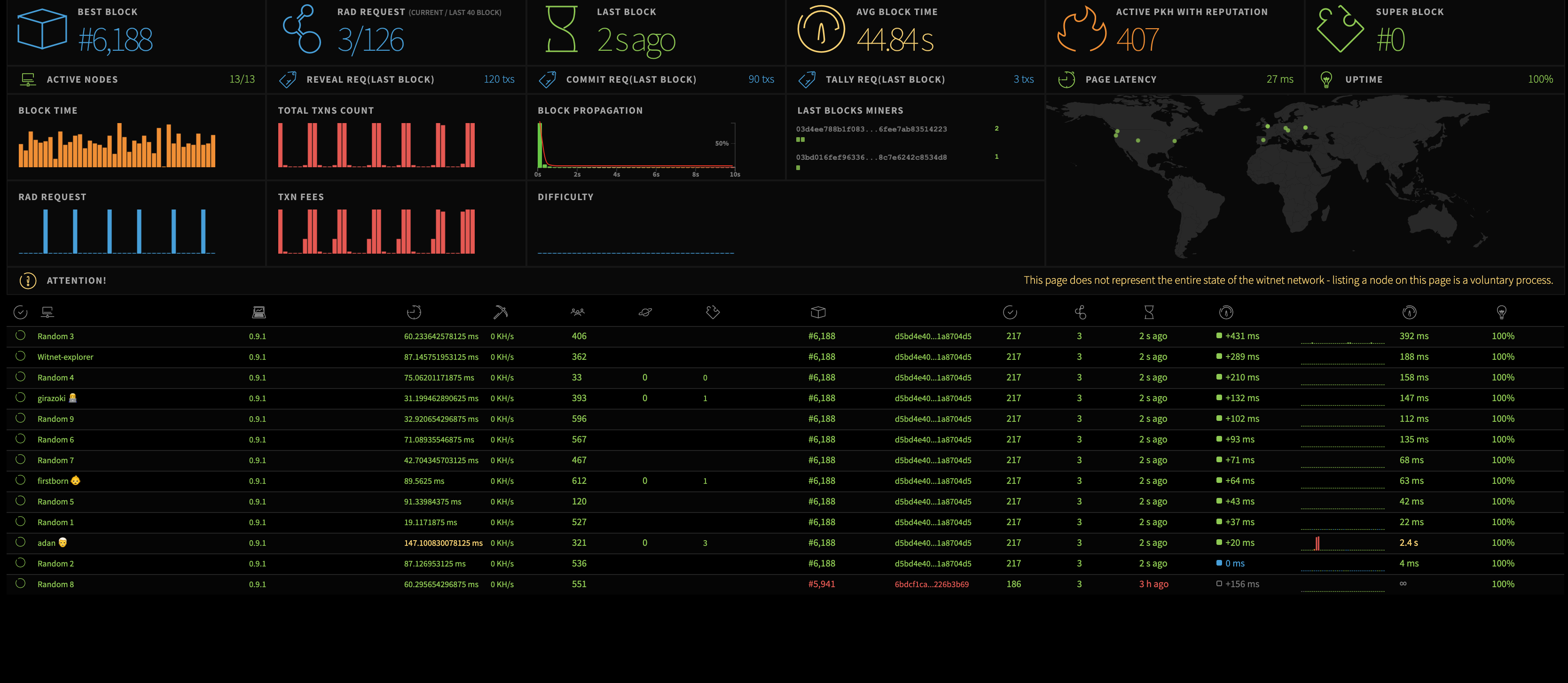Image resolution: width=1568 pixels, height=683 pixels.
Task: Click the header check-circle pinned column icon
Action: pyautogui.click(x=21, y=312)
